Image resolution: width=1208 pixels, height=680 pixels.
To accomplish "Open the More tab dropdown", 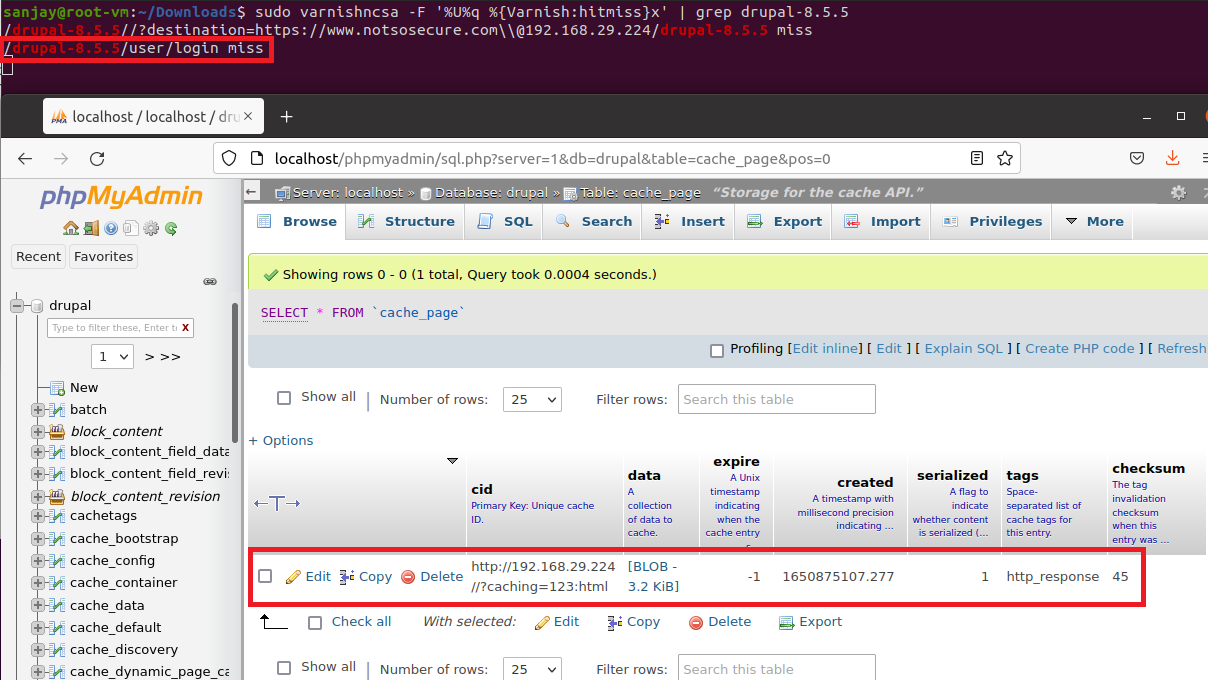I will click(1094, 222).
